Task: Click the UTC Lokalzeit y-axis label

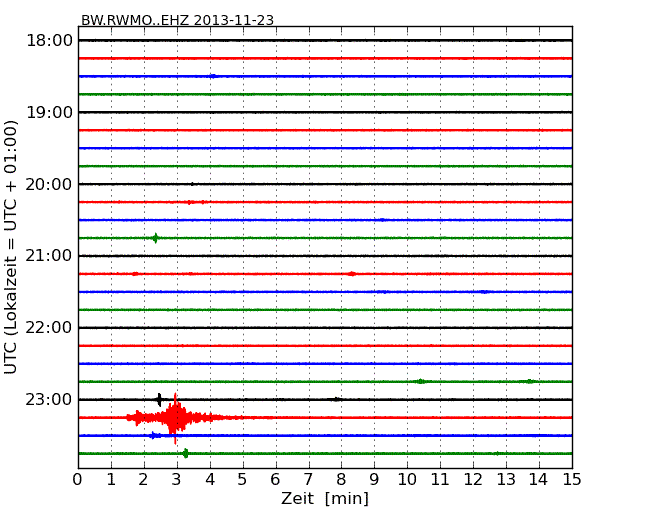Action: point(10,247)
